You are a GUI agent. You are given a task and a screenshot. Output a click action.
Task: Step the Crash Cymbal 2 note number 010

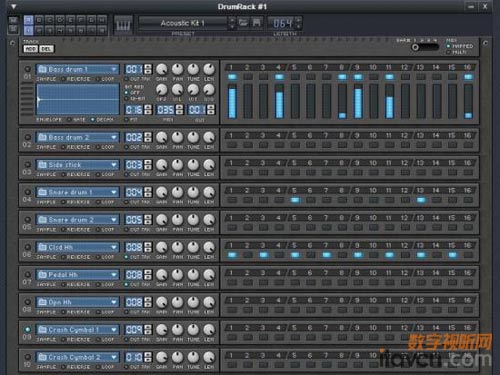click(x=148, y=357)
